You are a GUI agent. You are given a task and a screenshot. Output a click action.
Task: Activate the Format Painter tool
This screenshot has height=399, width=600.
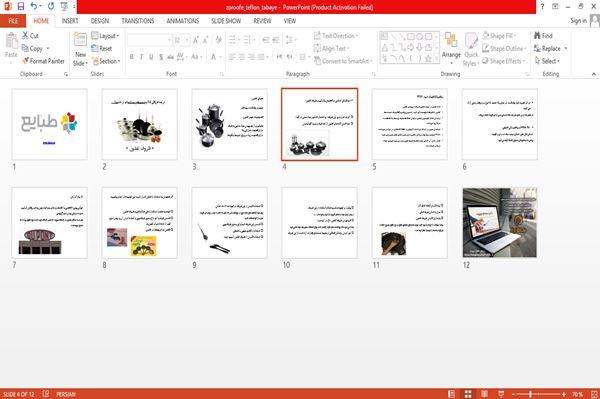[x=43, y=61]
